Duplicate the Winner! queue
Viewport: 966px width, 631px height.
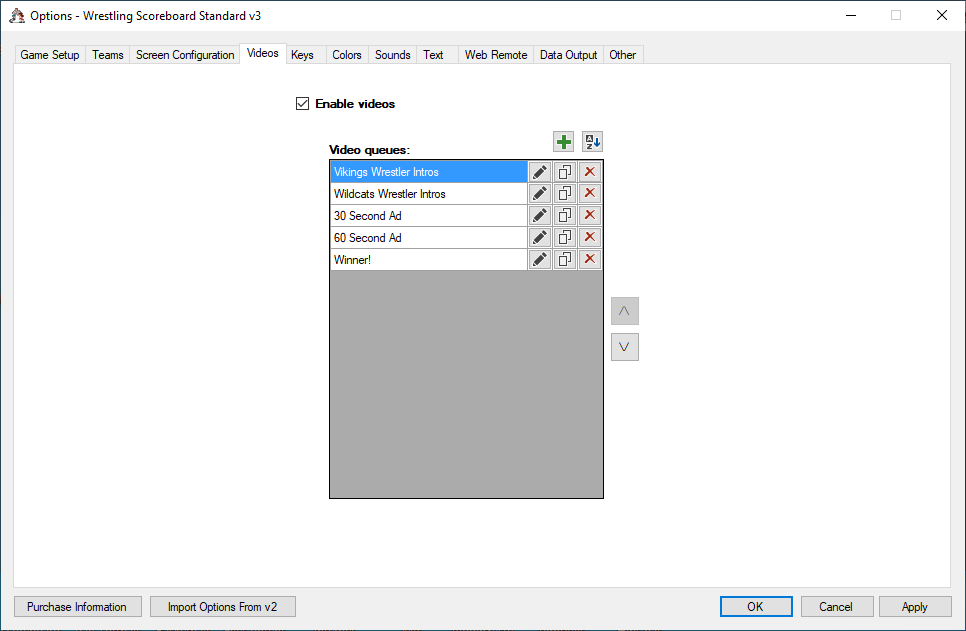click(x=565, y=259)
